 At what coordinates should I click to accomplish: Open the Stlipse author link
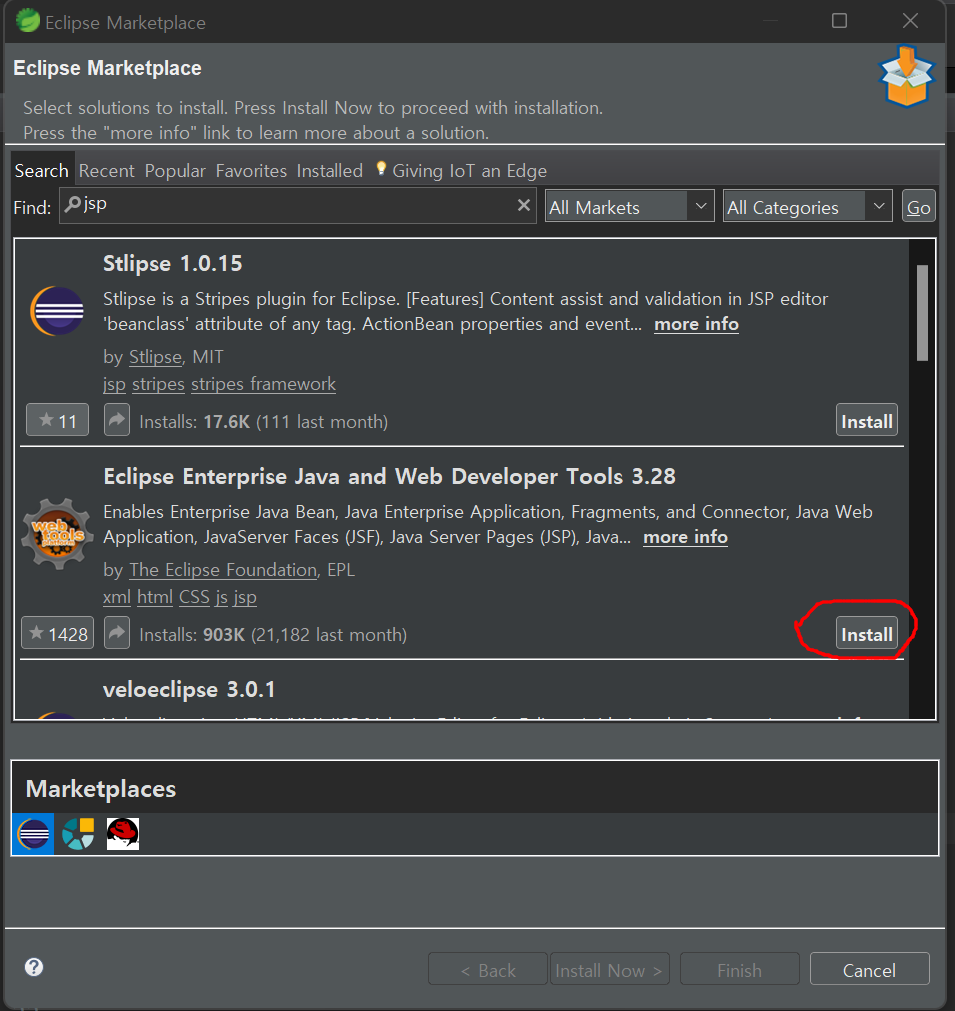155,357
